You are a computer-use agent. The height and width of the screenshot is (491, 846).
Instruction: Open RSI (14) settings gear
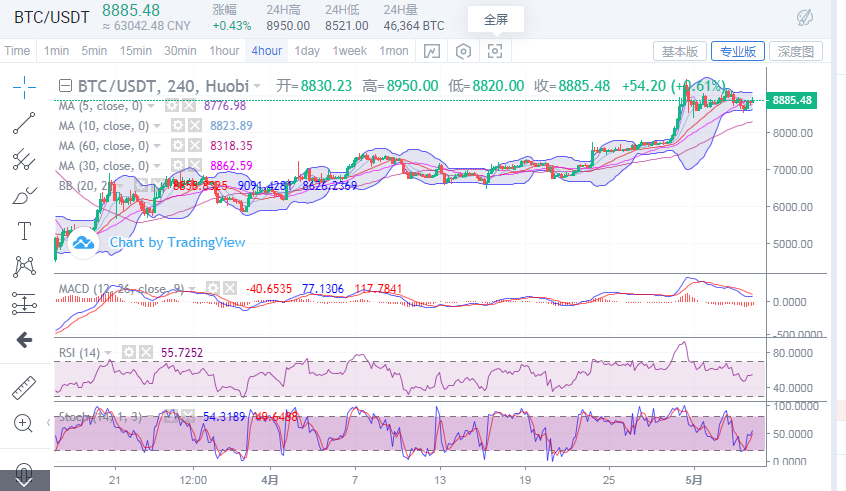click(x=128, y=353)
